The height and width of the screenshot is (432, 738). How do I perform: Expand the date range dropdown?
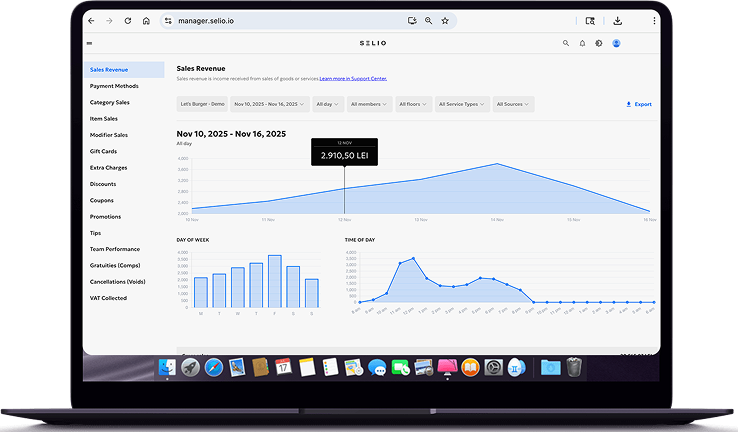[270, 104]
